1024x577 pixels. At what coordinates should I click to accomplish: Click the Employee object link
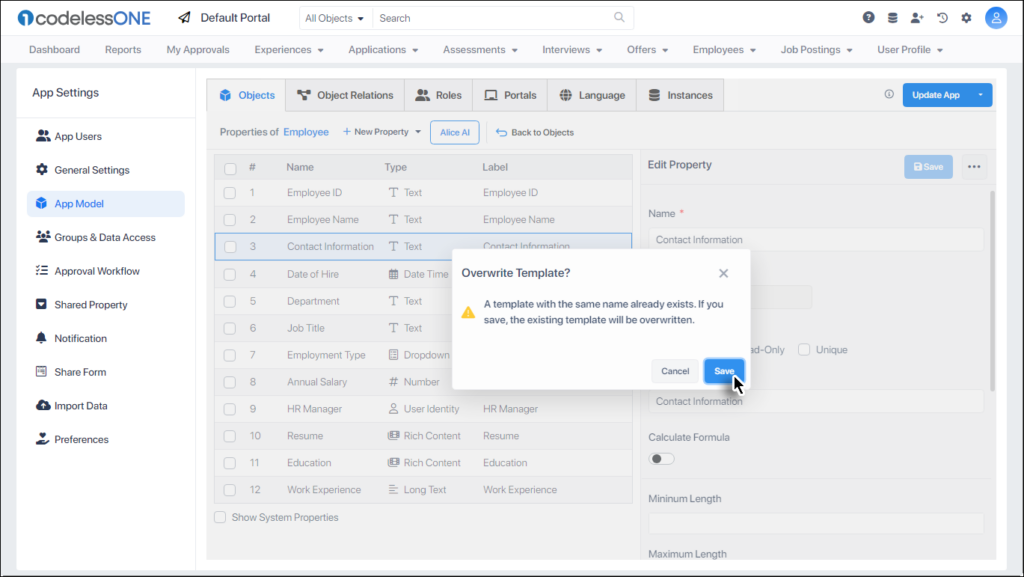(x=306, y=132)
